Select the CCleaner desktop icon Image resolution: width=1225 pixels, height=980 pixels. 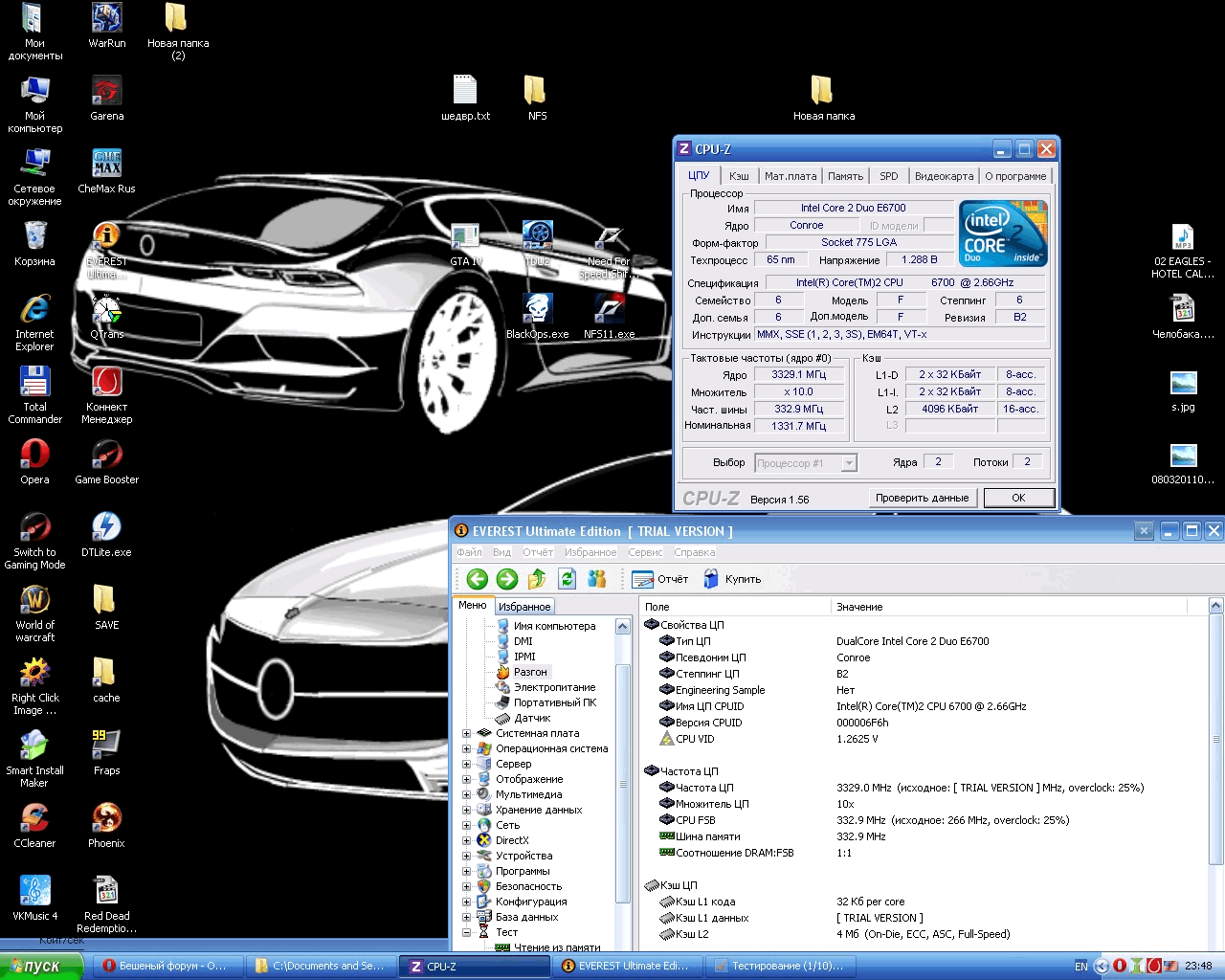[35, 826]
